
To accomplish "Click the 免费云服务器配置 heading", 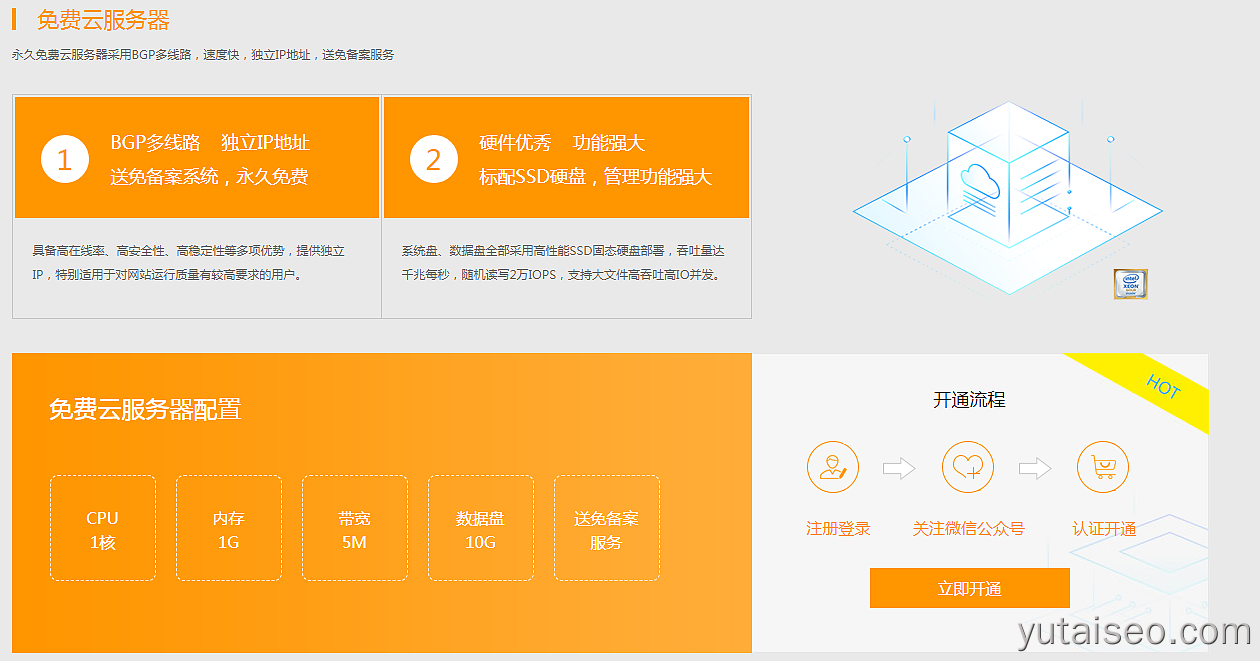I will click(145, 409).
